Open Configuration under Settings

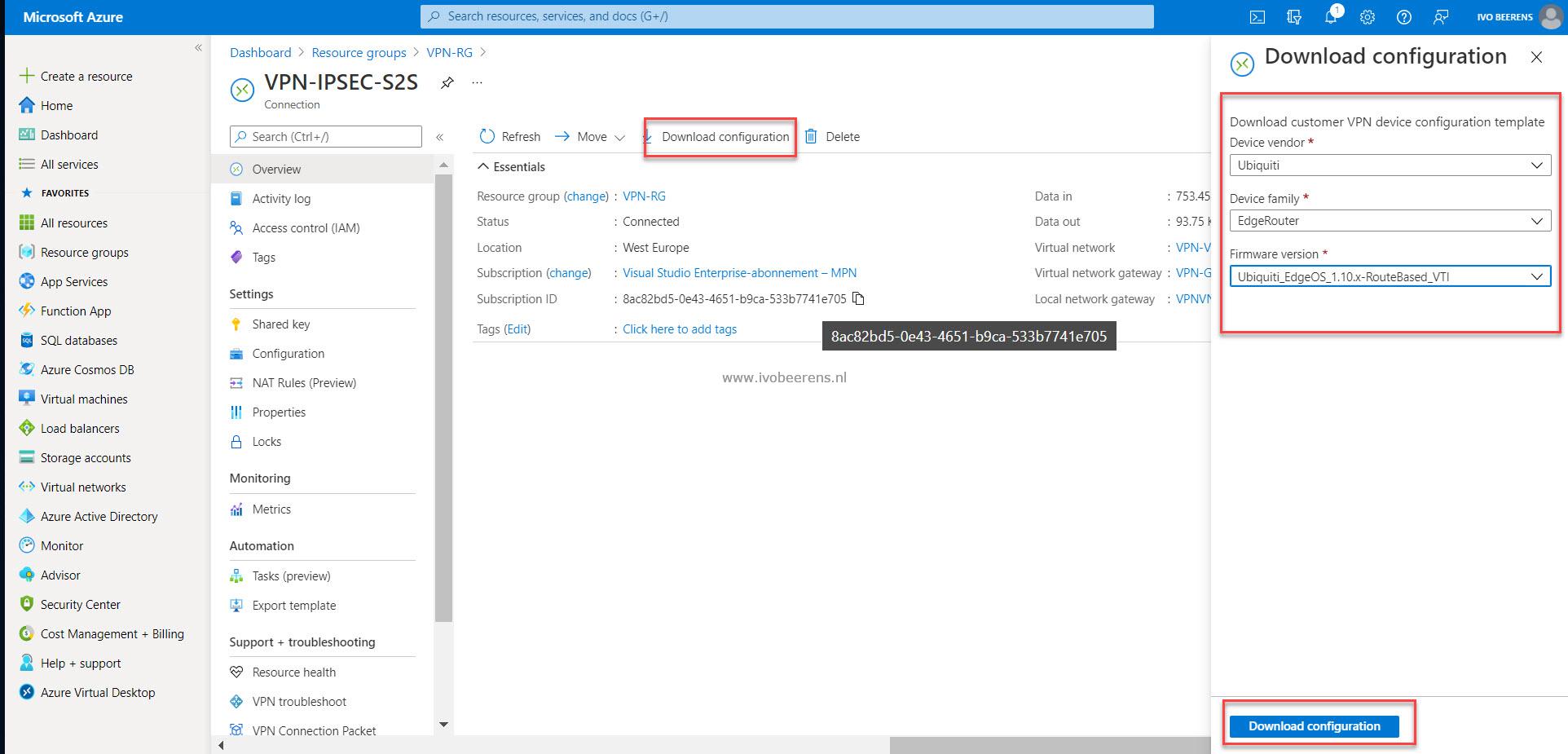(x=288, y=353)
